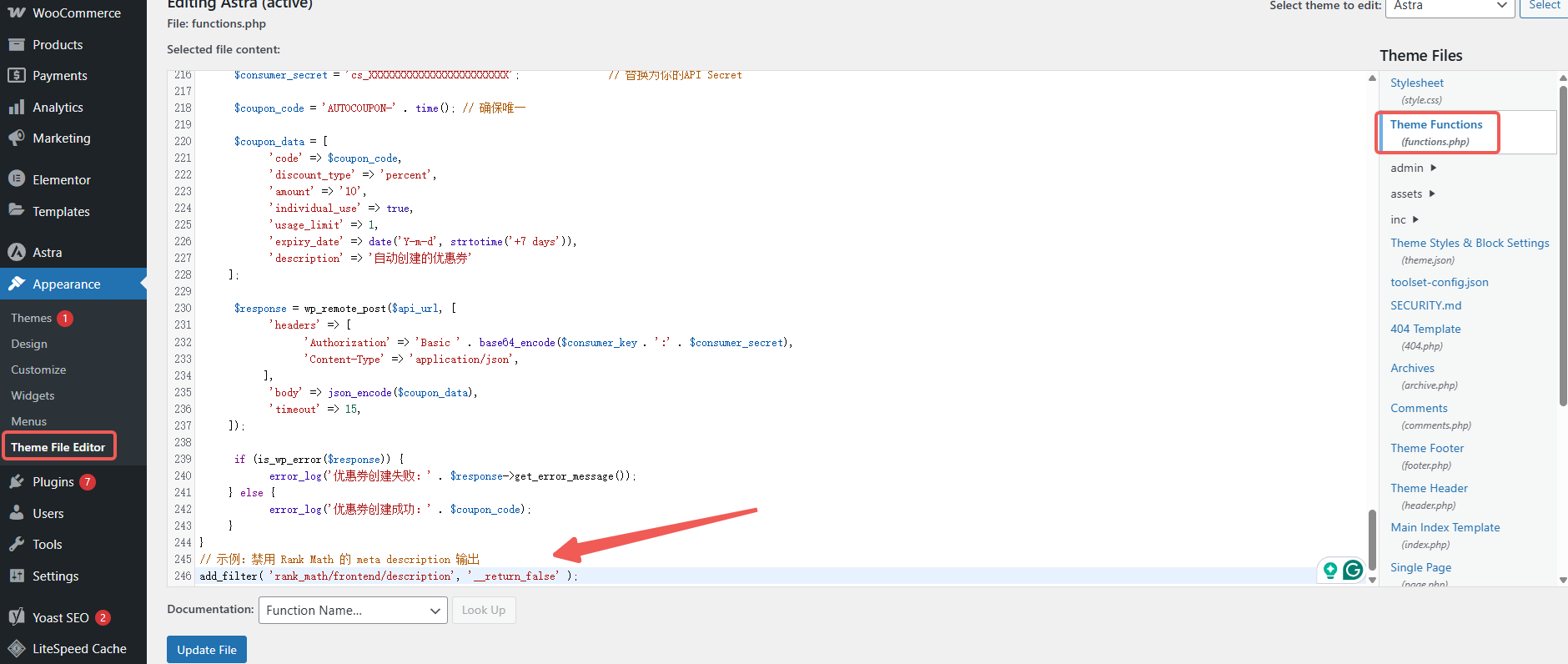Screen dimensions: 1568x664
Task: Go to the Customize submenu item
Action: tap(38, 370)
